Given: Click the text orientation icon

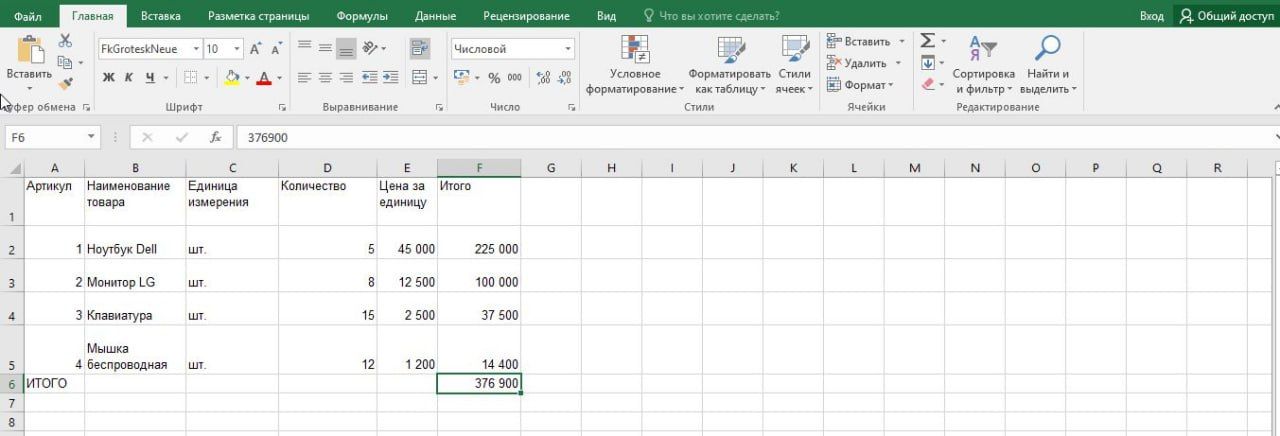Looking at the screenshot, I should coord(372,48).
